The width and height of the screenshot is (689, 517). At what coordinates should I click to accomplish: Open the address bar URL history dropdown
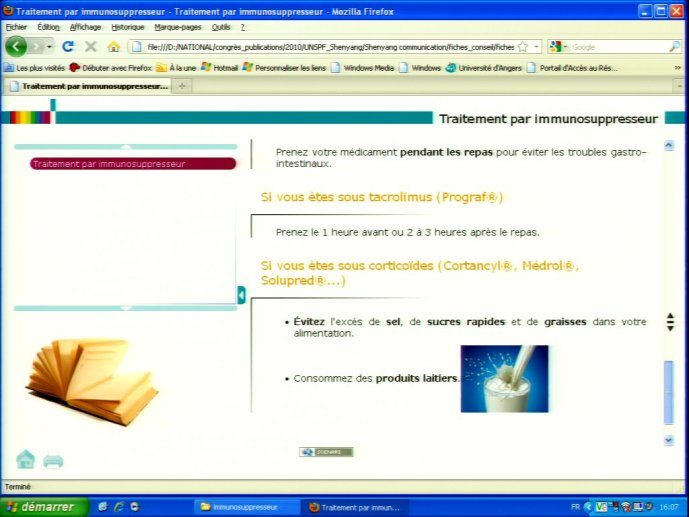536,47
